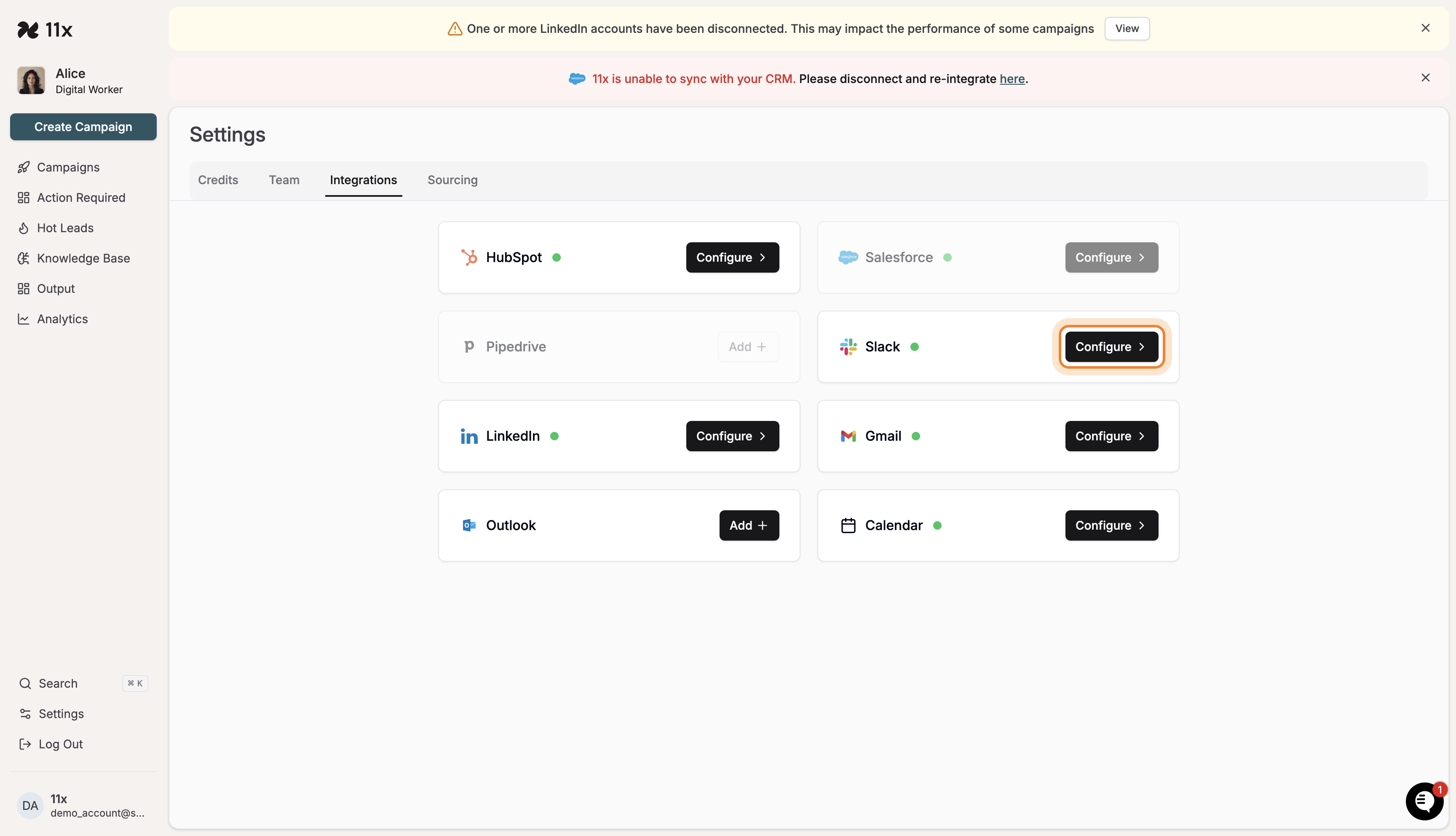Open the chat support bubble with notification
The height and width of the screenshot is (836, 1456).
[1424, 801]
